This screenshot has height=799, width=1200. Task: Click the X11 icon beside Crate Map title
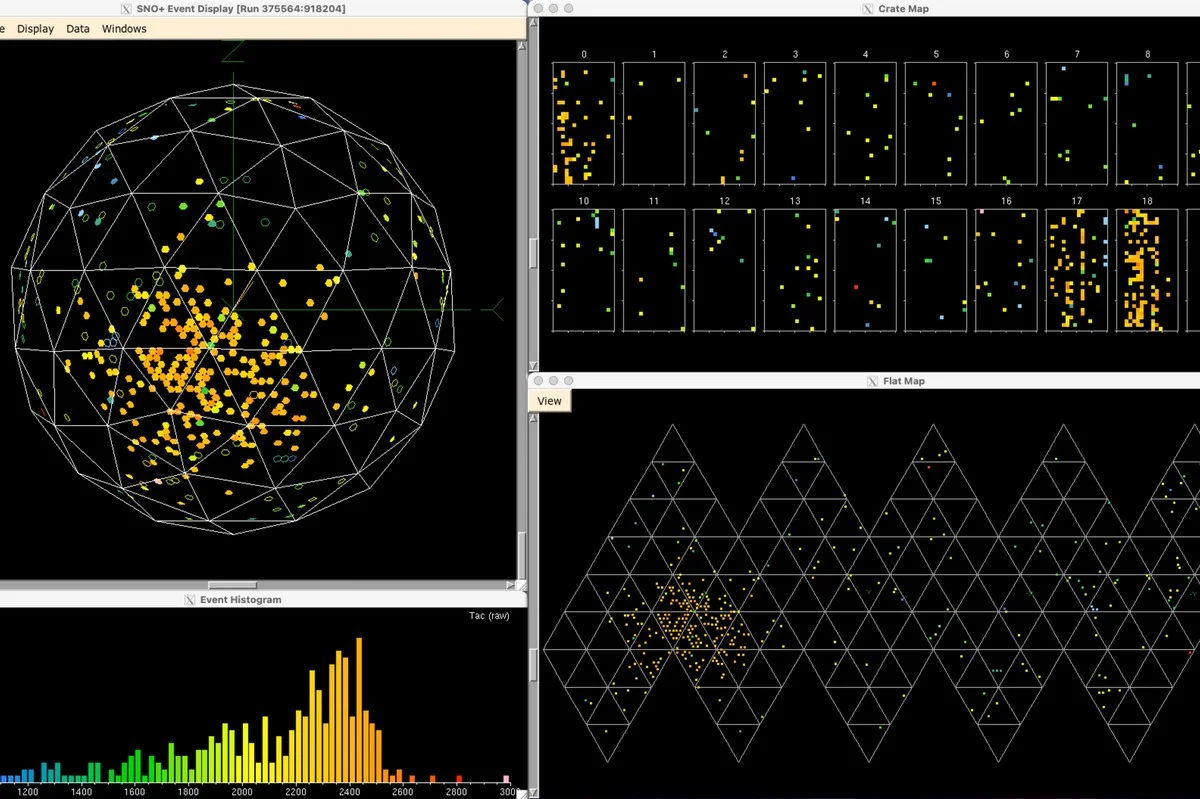tap(867, 8)
